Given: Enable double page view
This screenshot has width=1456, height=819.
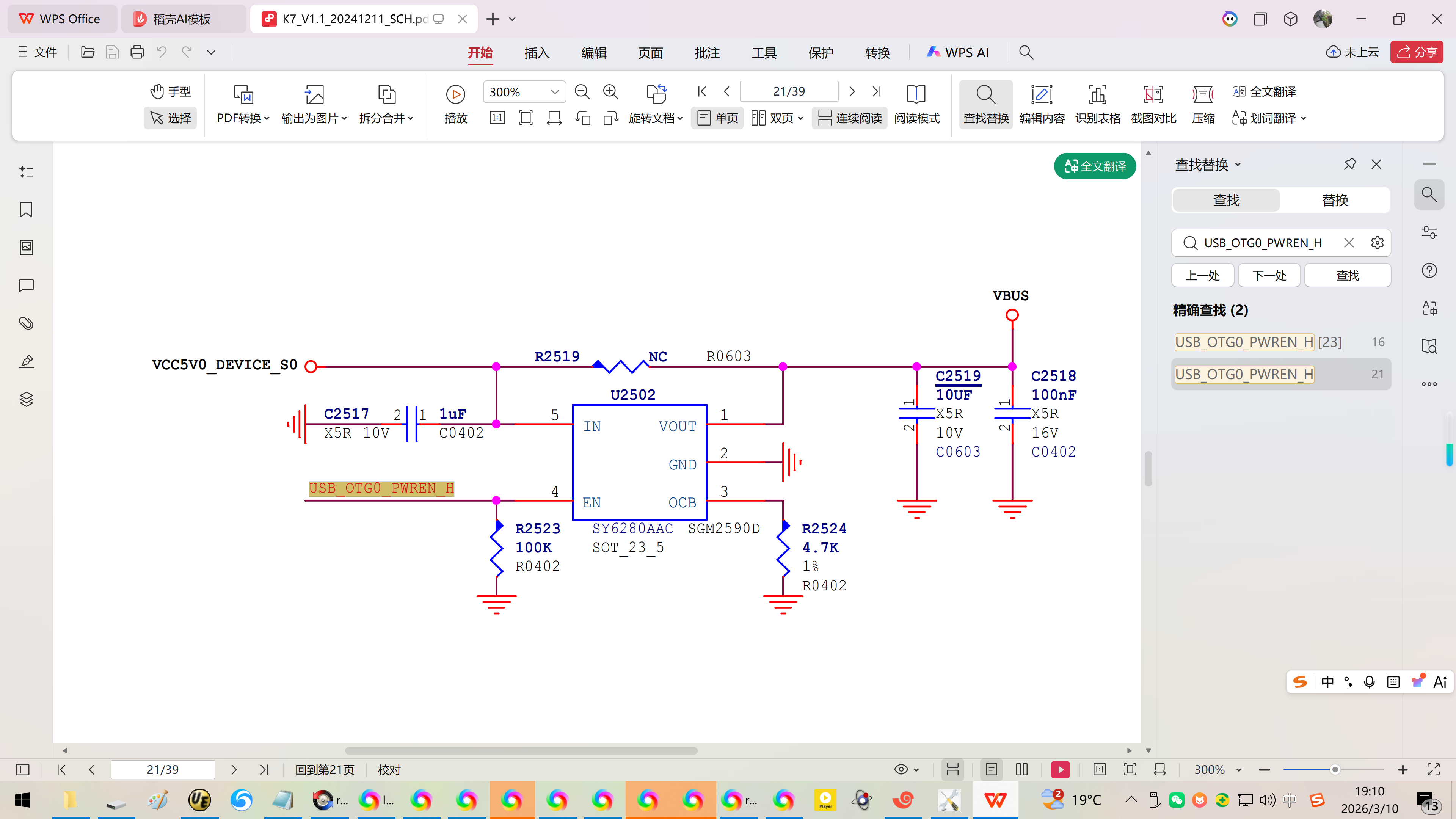Looking at the screenshot, I should point(777,118).
